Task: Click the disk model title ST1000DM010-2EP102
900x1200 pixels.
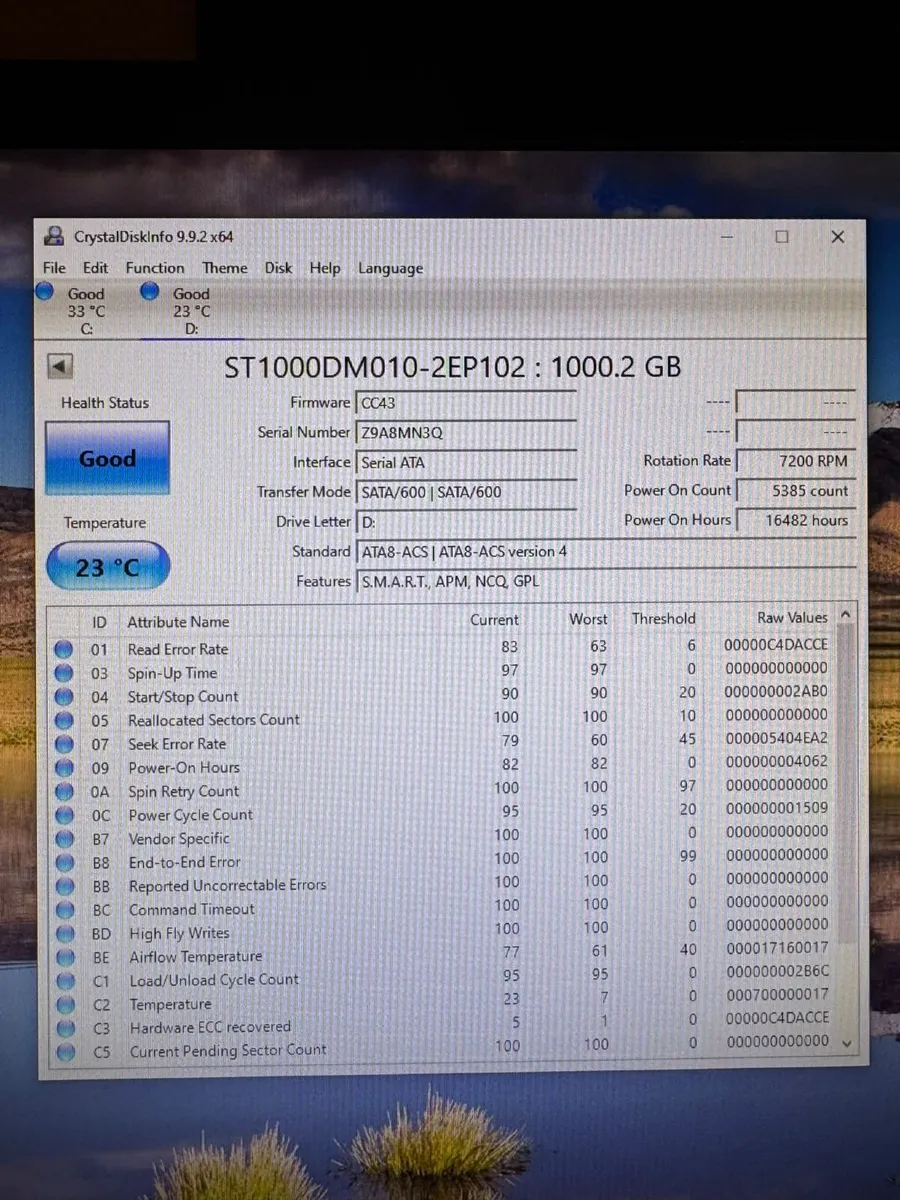Action: point(374,367)
